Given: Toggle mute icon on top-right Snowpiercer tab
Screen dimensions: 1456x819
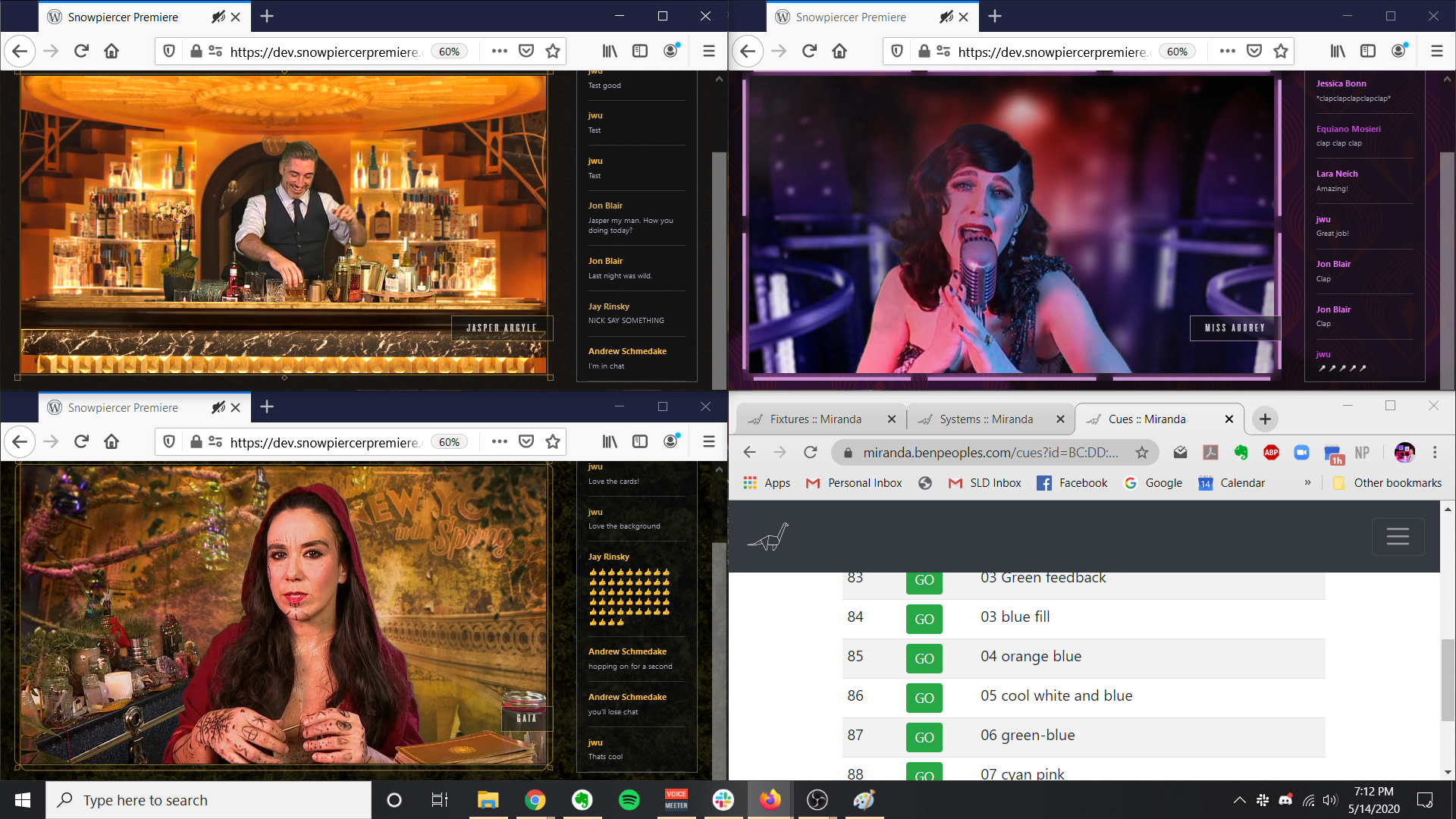Looking at the screenshot, I should pos(946,17).
